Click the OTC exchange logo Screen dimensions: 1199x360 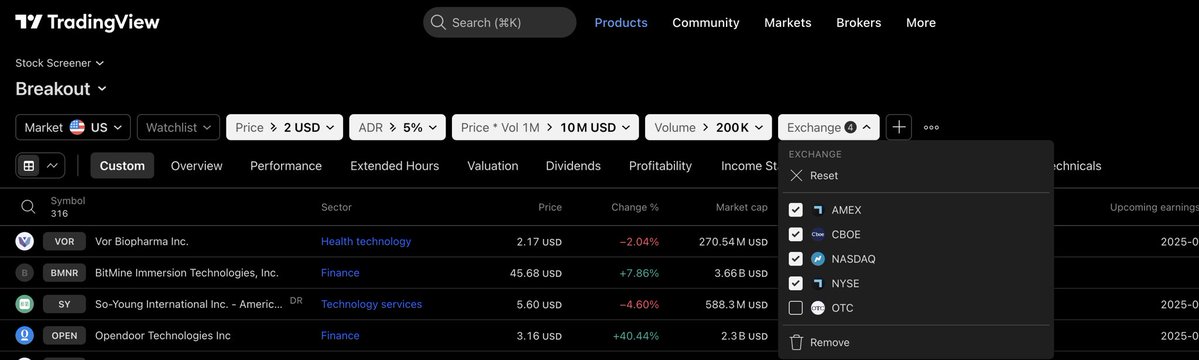818,308
